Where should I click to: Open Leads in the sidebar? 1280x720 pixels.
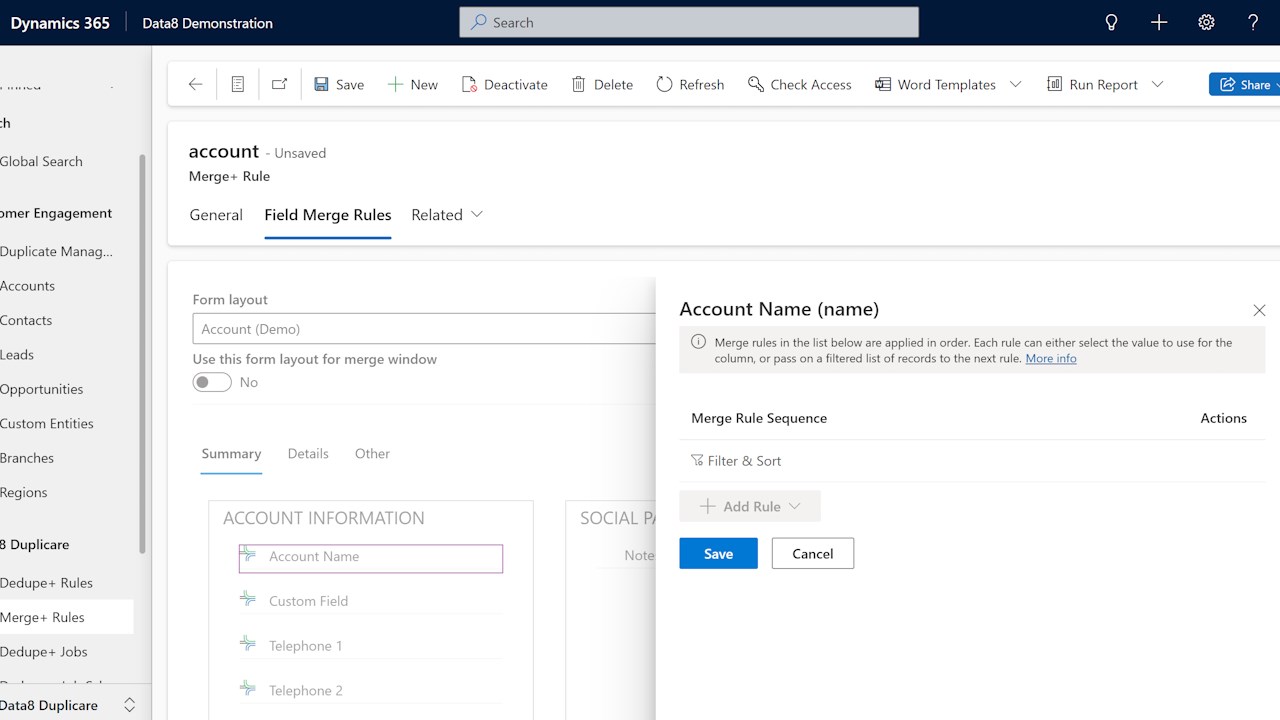click(x=17, y=354)
